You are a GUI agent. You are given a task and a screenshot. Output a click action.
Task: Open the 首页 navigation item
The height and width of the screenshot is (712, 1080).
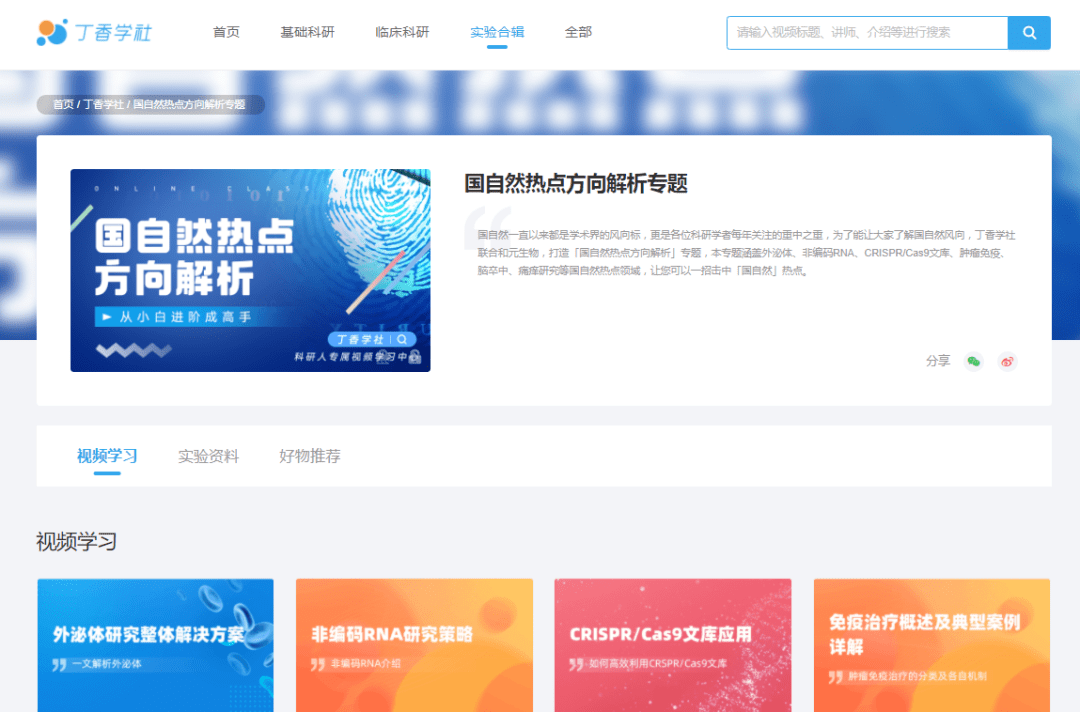(x=226, y=32)
